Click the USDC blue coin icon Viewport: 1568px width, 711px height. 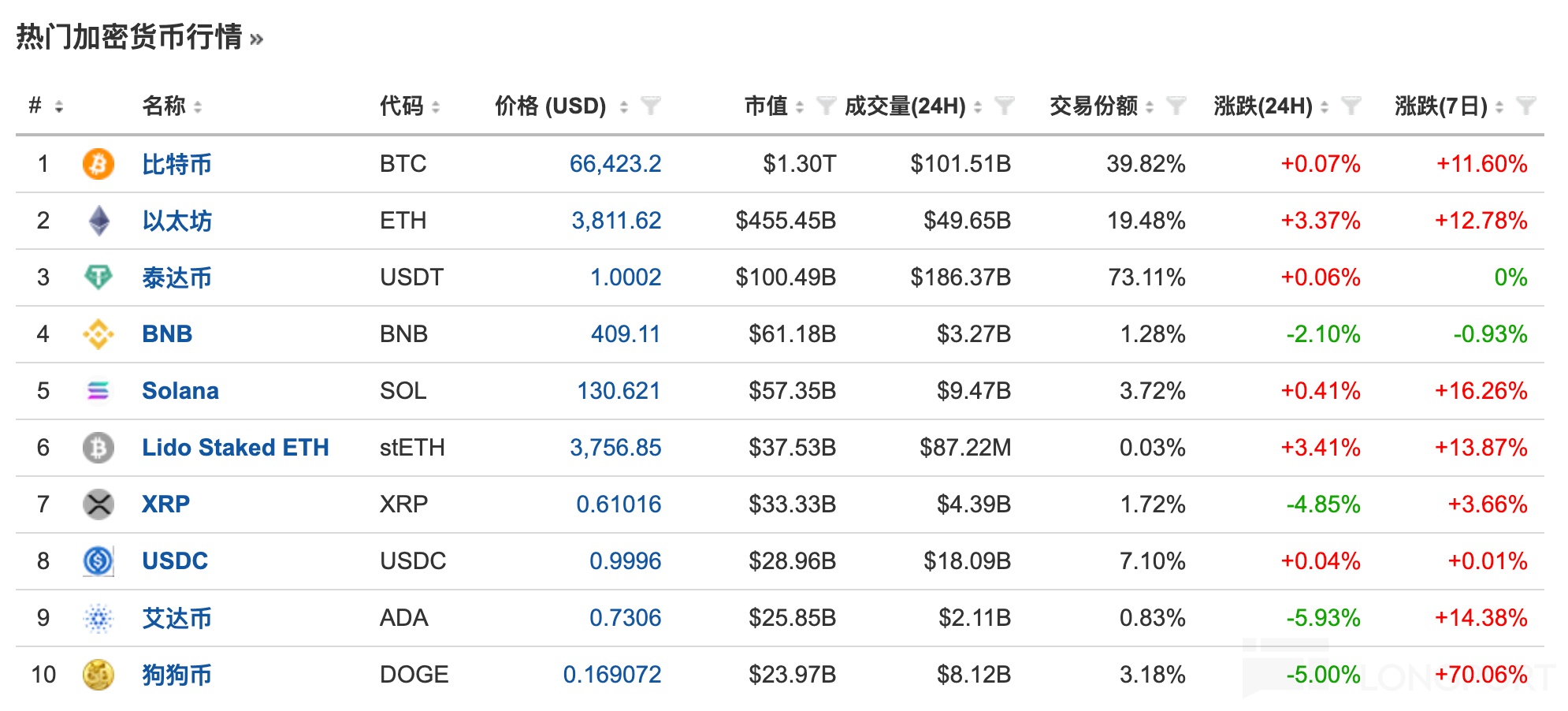(x=98, y=561)
